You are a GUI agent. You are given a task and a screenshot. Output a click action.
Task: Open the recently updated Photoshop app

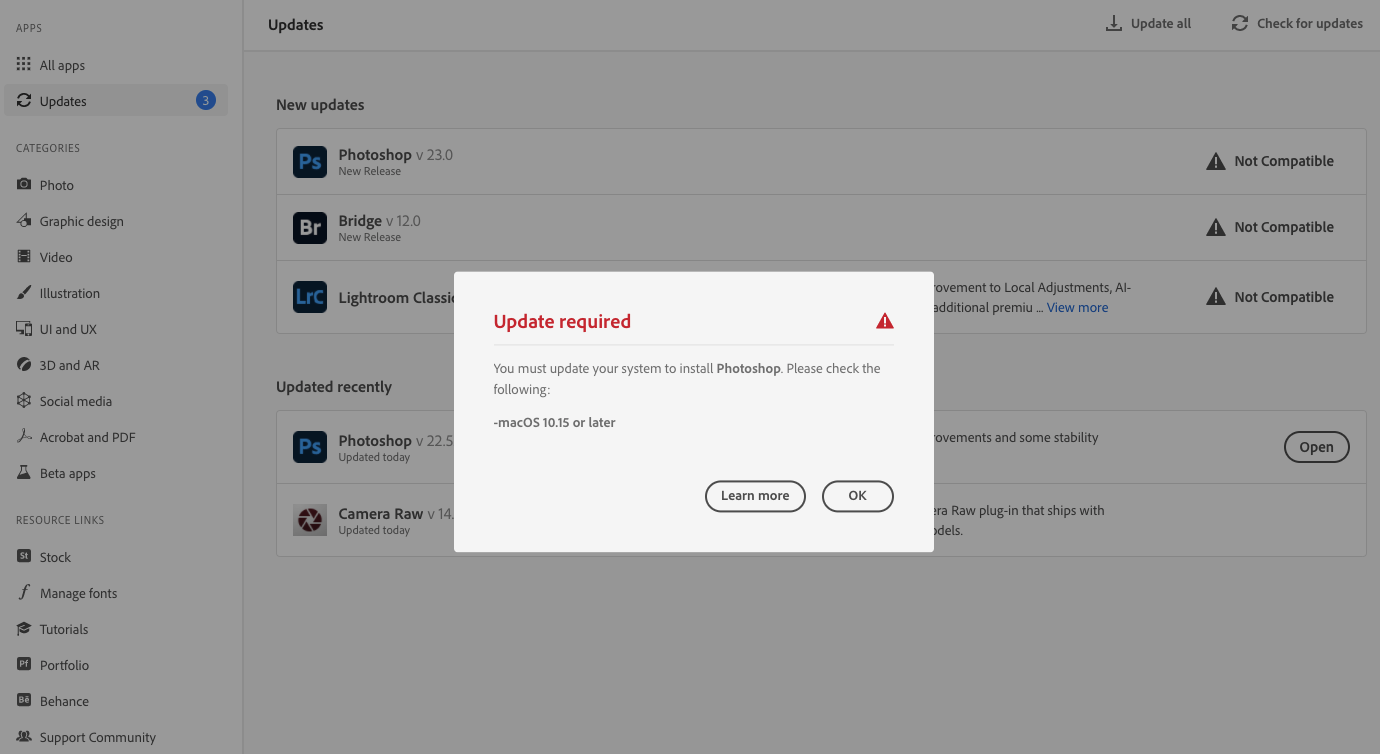1316,447
